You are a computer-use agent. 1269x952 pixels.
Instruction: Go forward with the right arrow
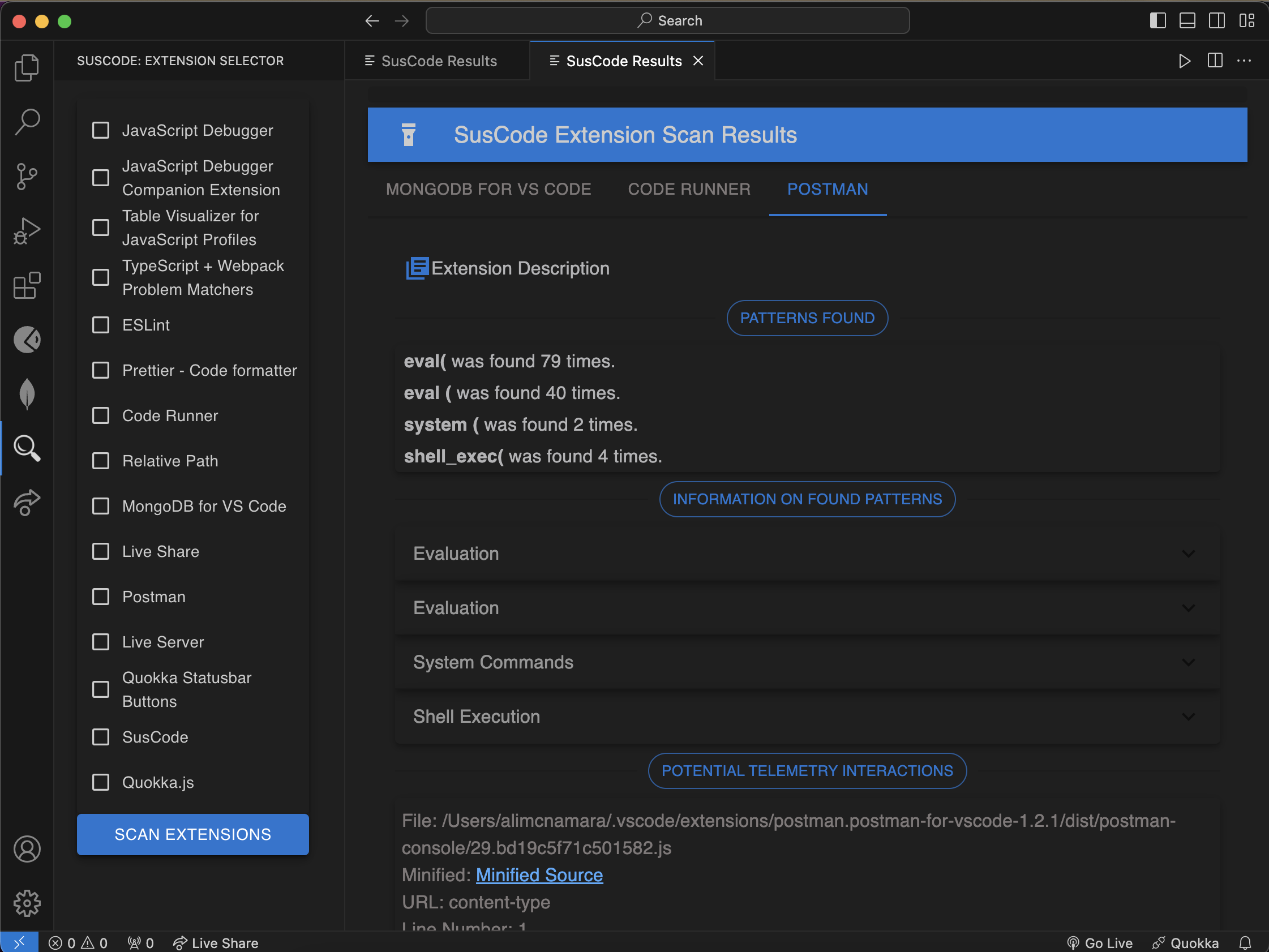(x=401, y=22)
